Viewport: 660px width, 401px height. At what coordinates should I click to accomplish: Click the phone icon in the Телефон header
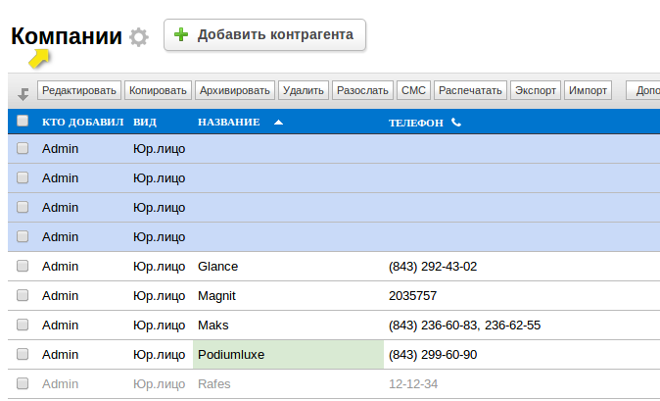point(457,122)
